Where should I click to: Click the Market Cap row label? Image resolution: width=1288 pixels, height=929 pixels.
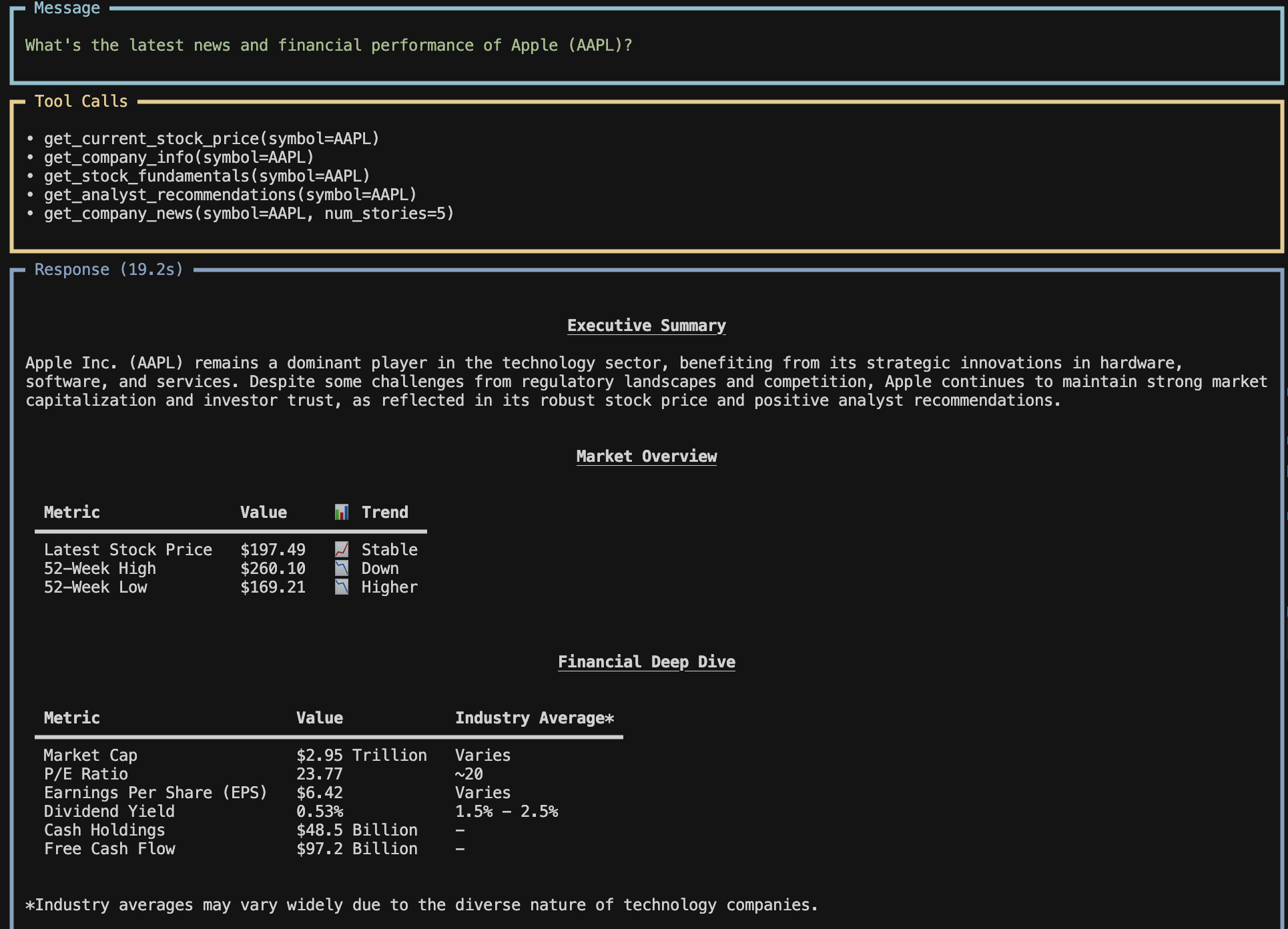coord(91,755)
